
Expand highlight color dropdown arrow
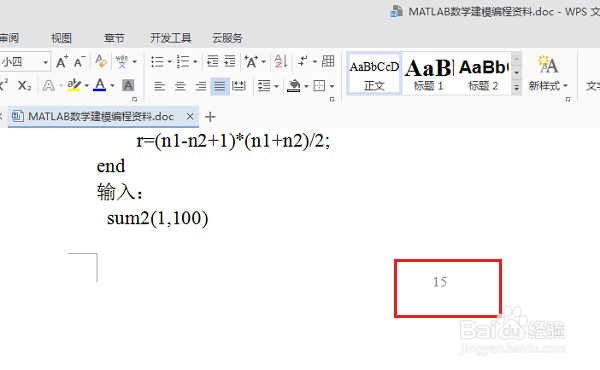pyautogui.click(x=86, y=86)
